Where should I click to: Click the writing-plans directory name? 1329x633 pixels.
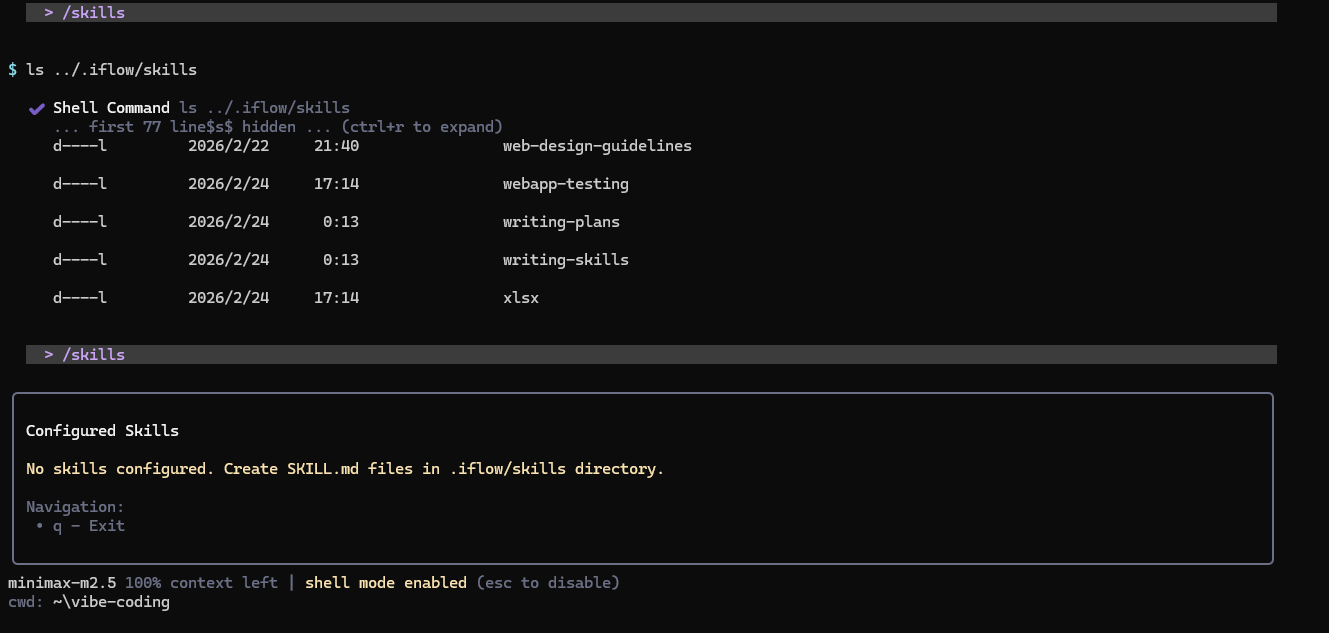(561, 222)
